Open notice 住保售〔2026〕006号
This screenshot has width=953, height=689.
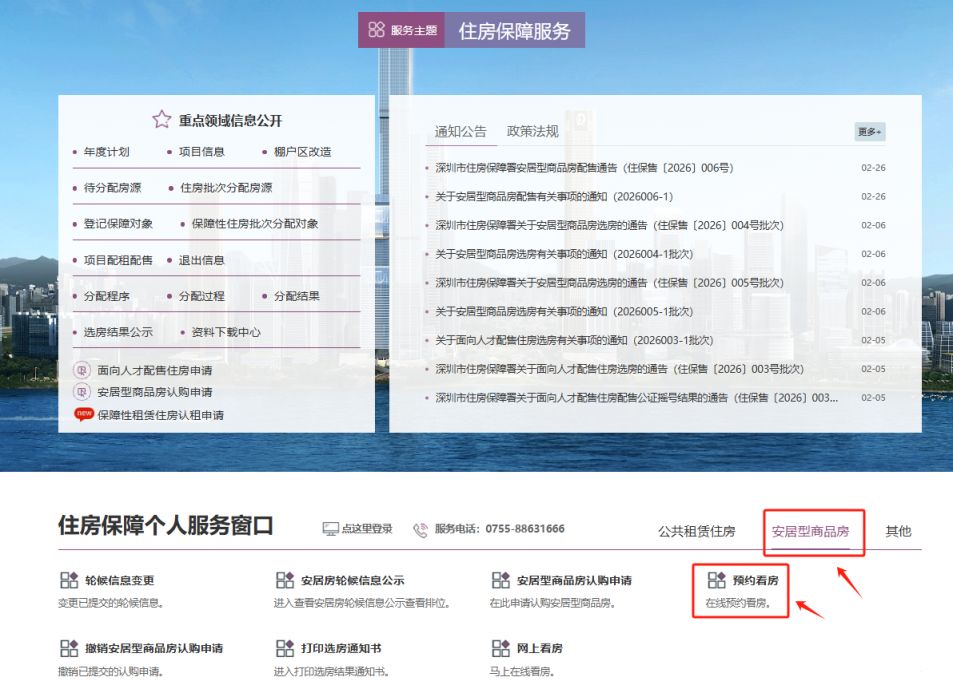click(x=585, y=168)
